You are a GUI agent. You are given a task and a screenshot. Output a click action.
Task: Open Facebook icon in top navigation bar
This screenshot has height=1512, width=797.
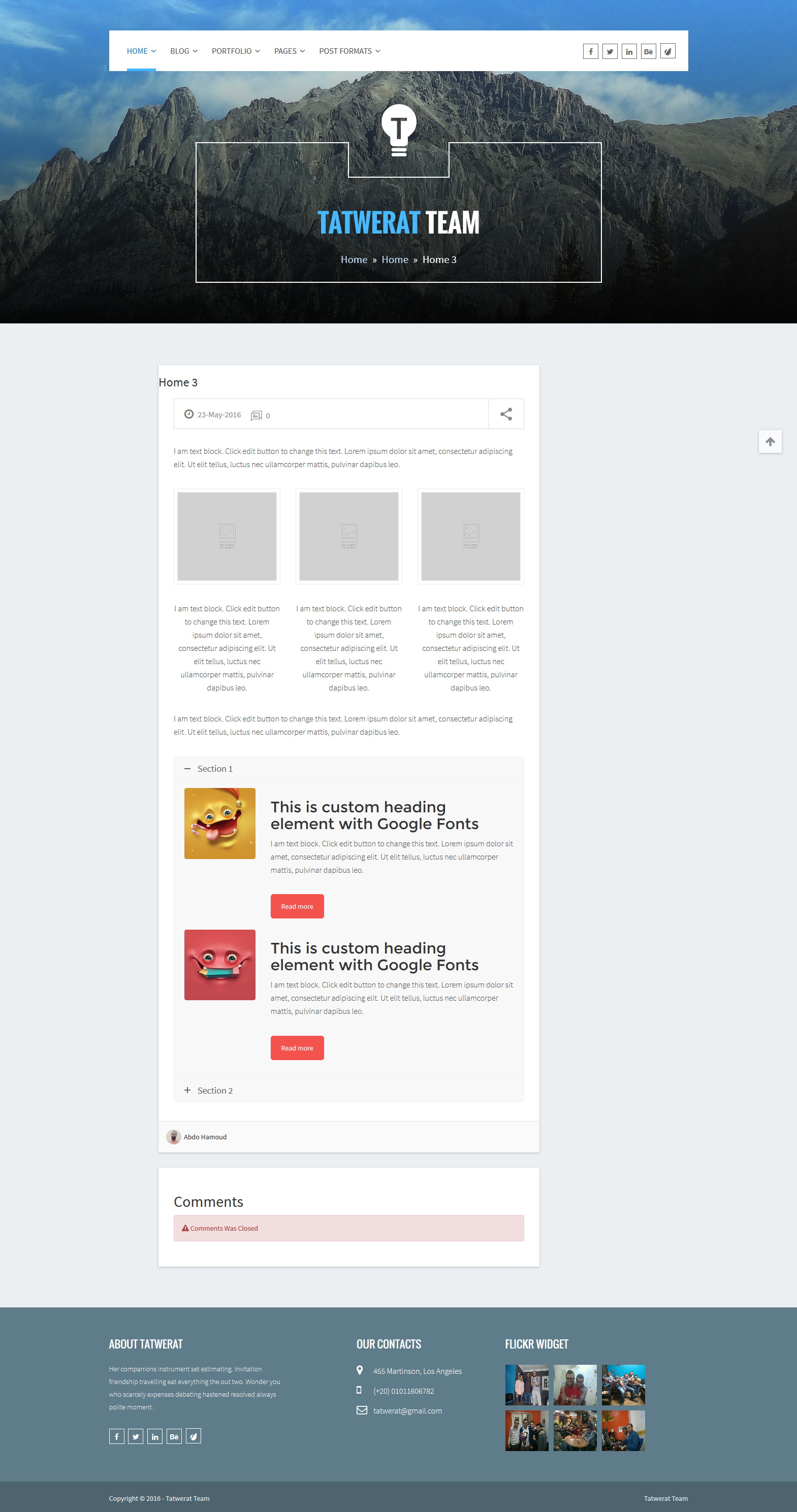[590, 51]
